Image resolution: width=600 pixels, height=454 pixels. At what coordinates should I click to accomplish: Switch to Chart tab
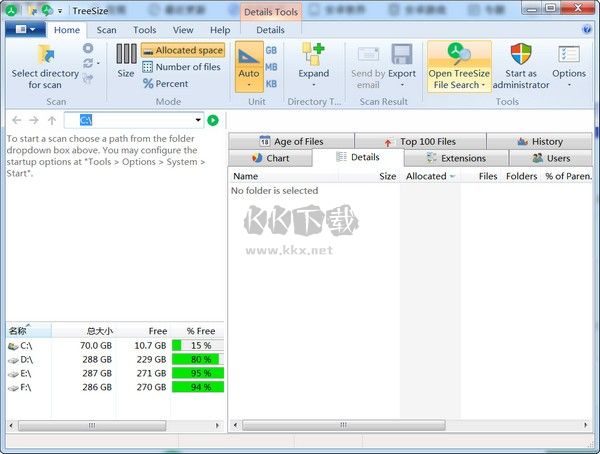click(x=271, y=158)
